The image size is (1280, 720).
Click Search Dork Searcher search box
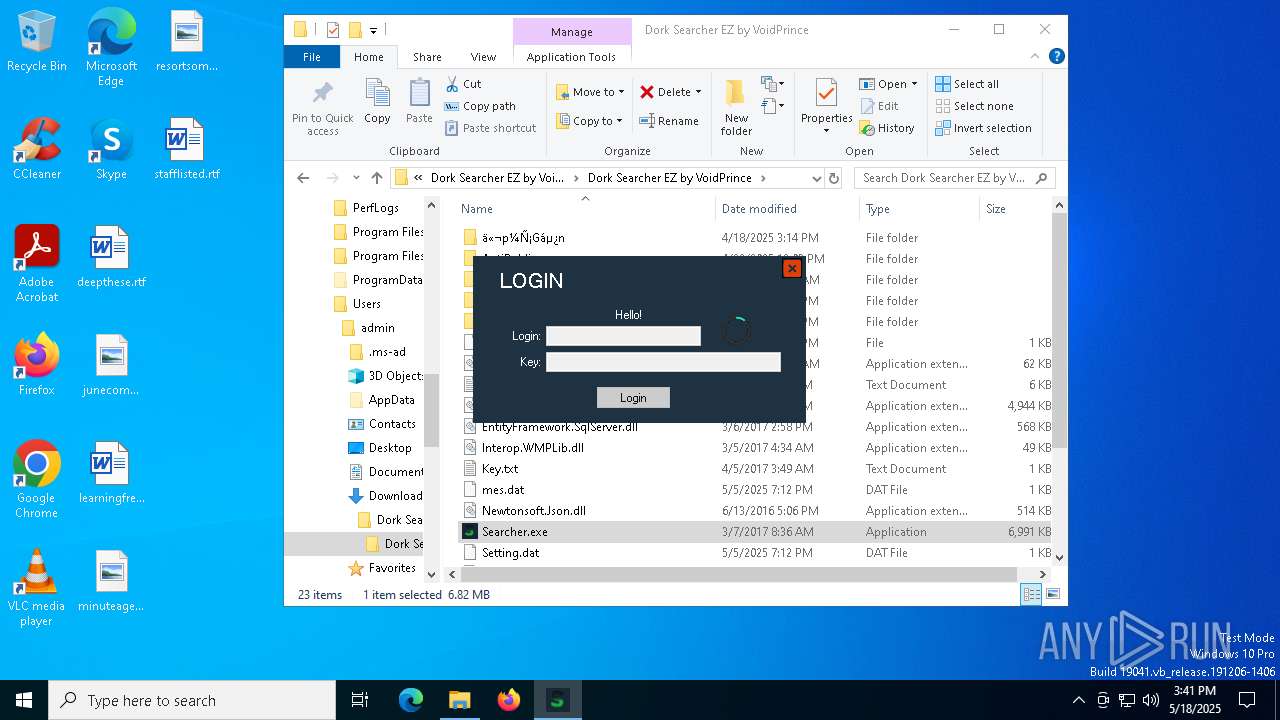tap(955, 178)
